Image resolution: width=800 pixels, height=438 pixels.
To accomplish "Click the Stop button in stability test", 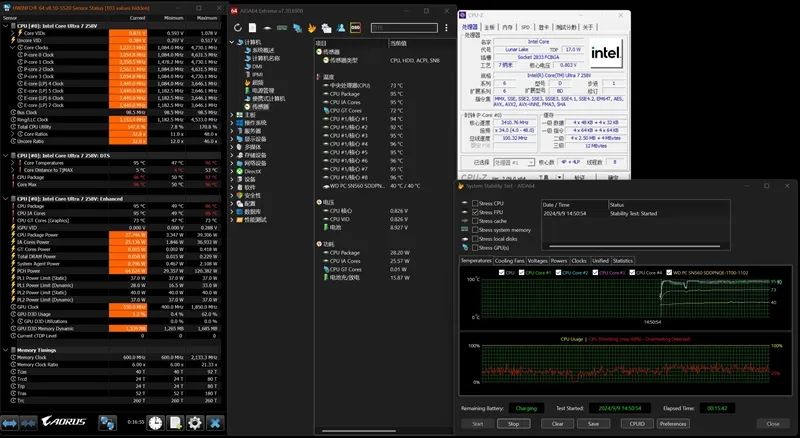I will (513, 424).
